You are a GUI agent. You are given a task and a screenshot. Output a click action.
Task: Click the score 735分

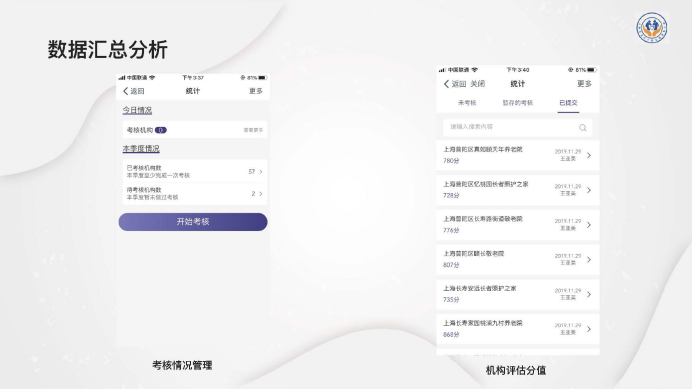(x=451, y=300)
